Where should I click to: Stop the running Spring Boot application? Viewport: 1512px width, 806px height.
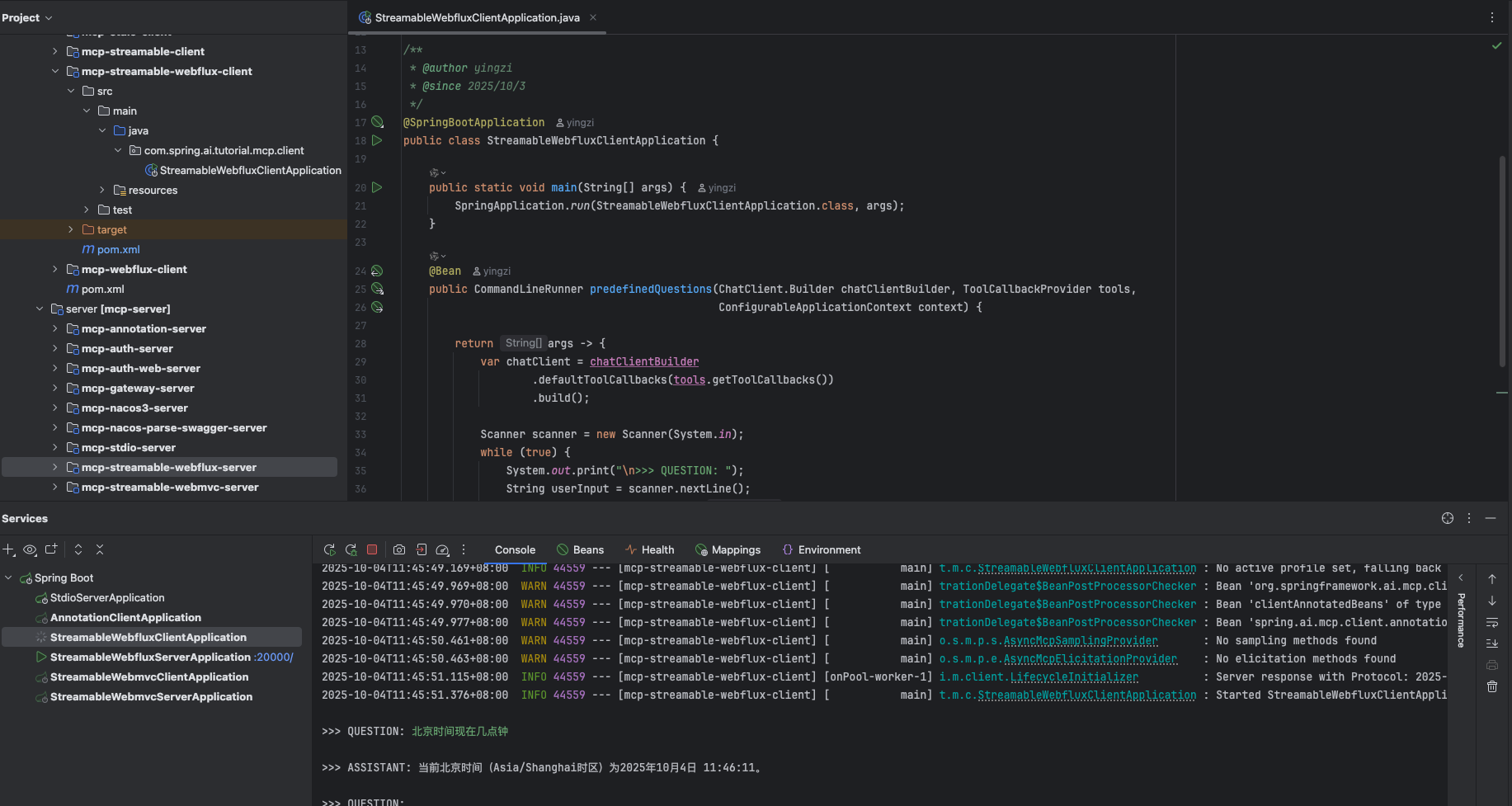click(372, 549)
